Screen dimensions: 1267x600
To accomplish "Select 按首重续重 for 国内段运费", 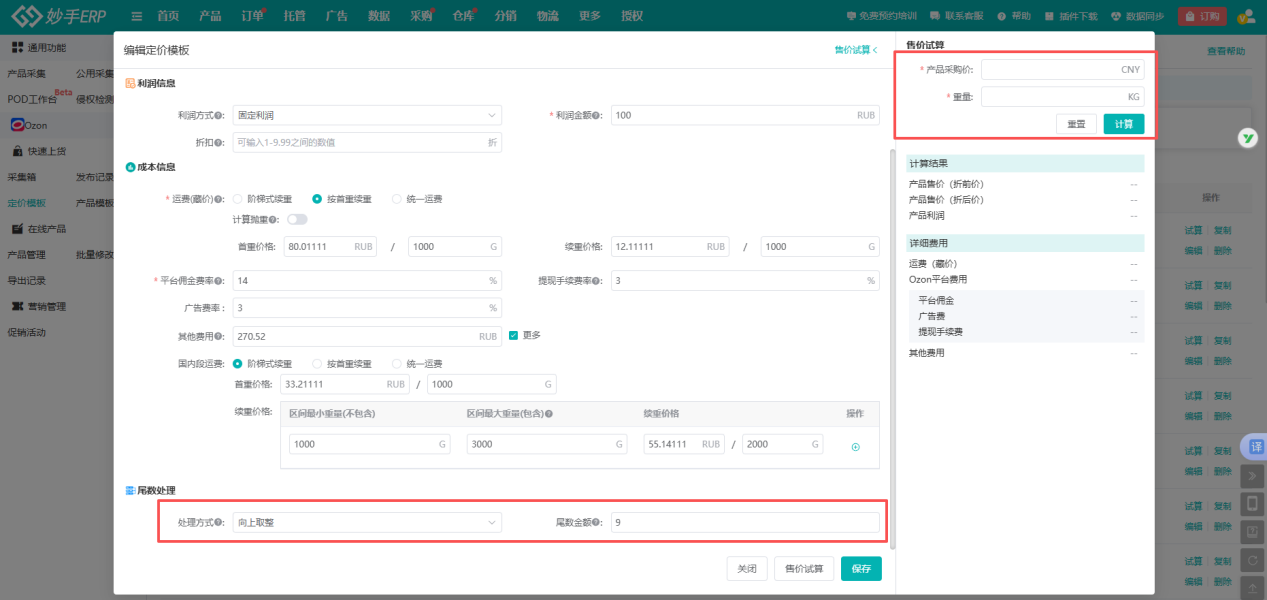I will pos(318,364).
